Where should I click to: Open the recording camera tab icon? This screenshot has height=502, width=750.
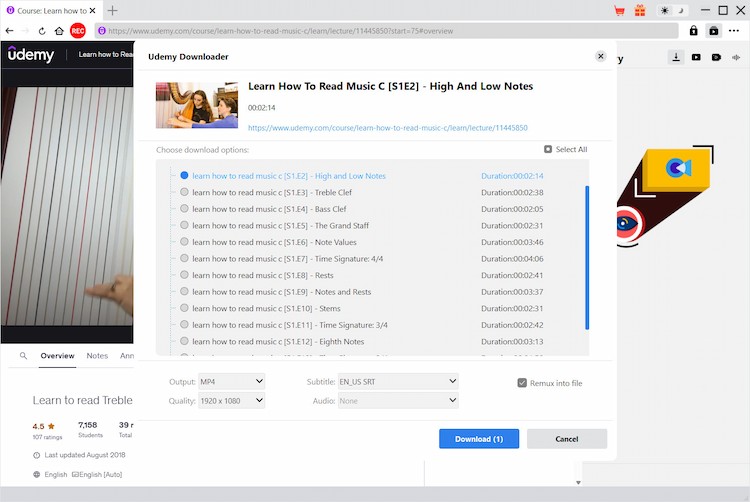(x=716, y=57)
